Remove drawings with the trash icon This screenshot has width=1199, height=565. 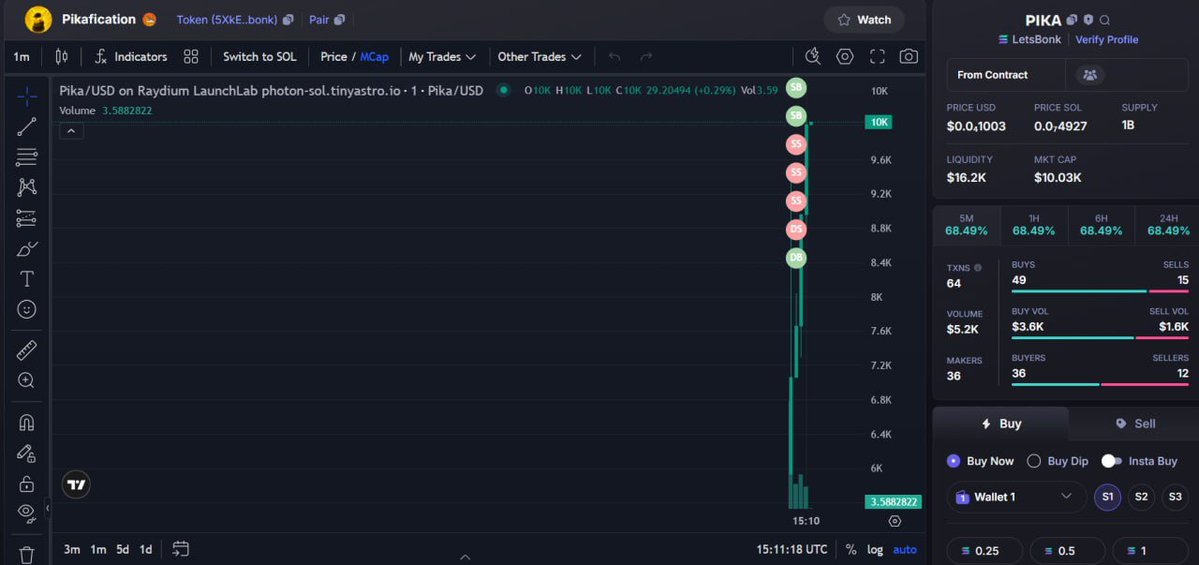(27, 555)
